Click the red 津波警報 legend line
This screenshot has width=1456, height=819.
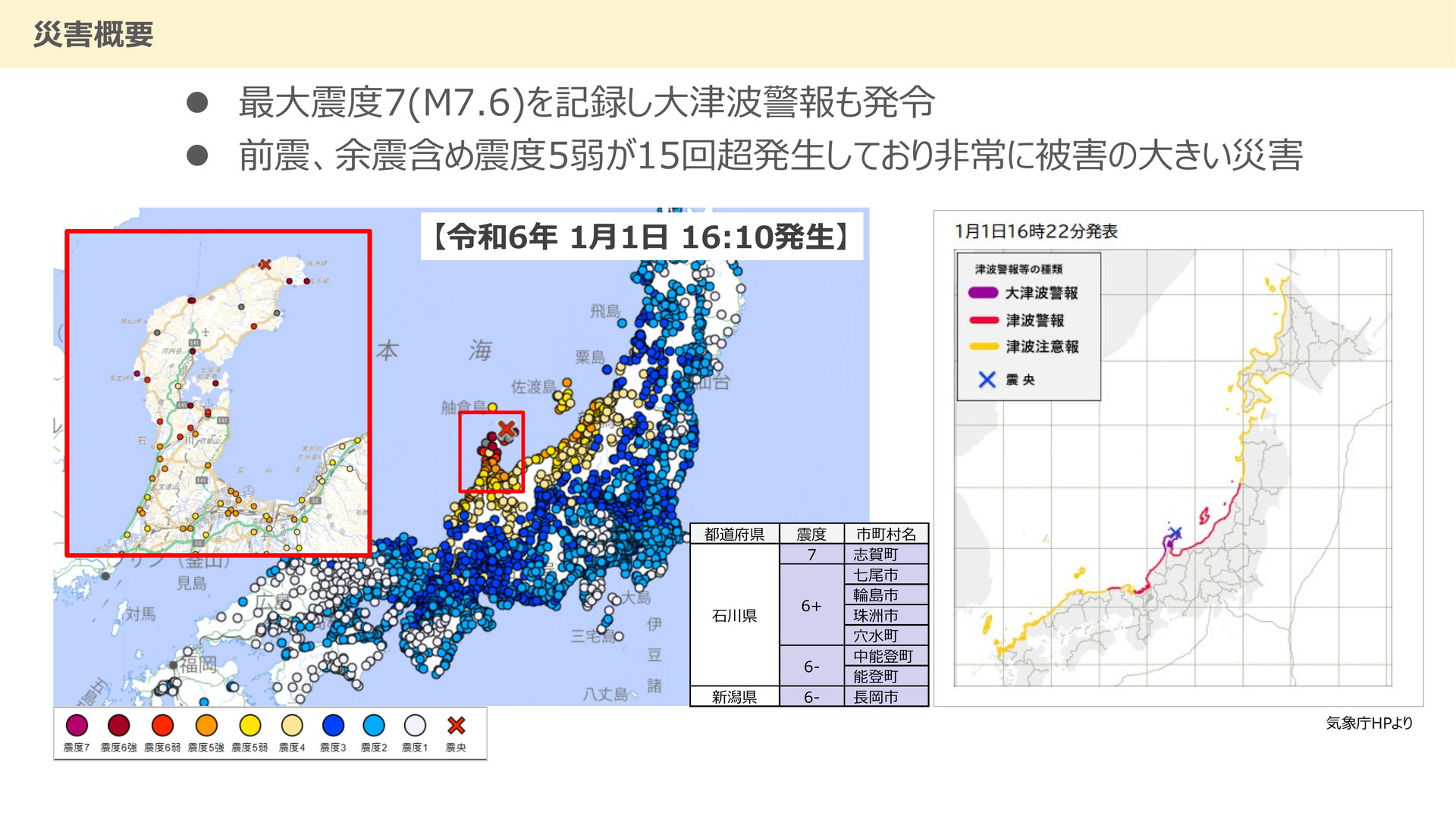pos(984,320)
